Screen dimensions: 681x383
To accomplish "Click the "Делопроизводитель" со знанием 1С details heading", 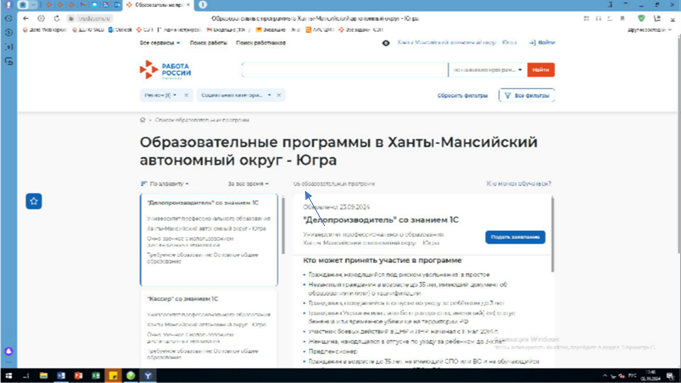I will (380, 220).
